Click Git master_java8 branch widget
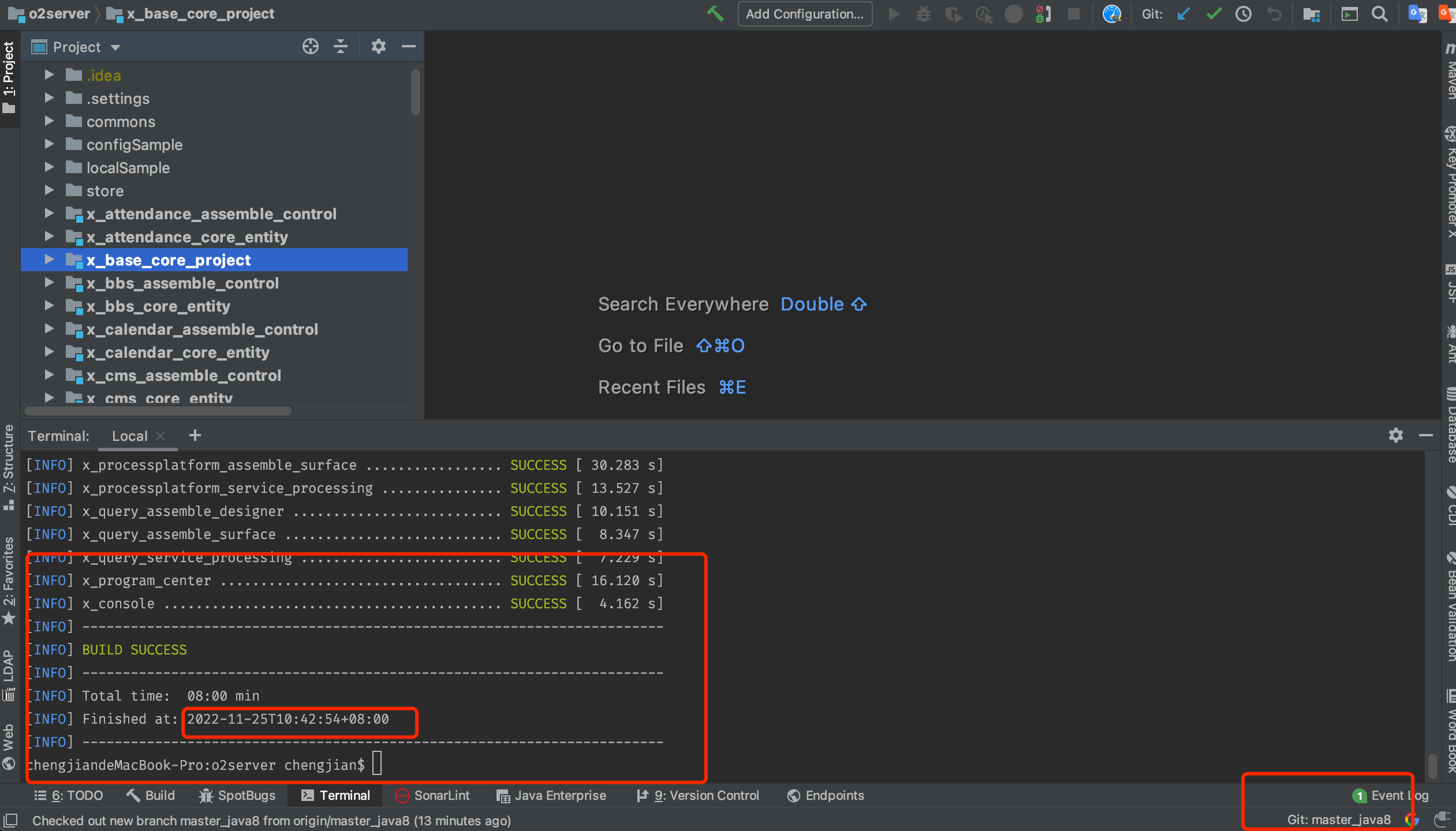 tap(1338, 819)
